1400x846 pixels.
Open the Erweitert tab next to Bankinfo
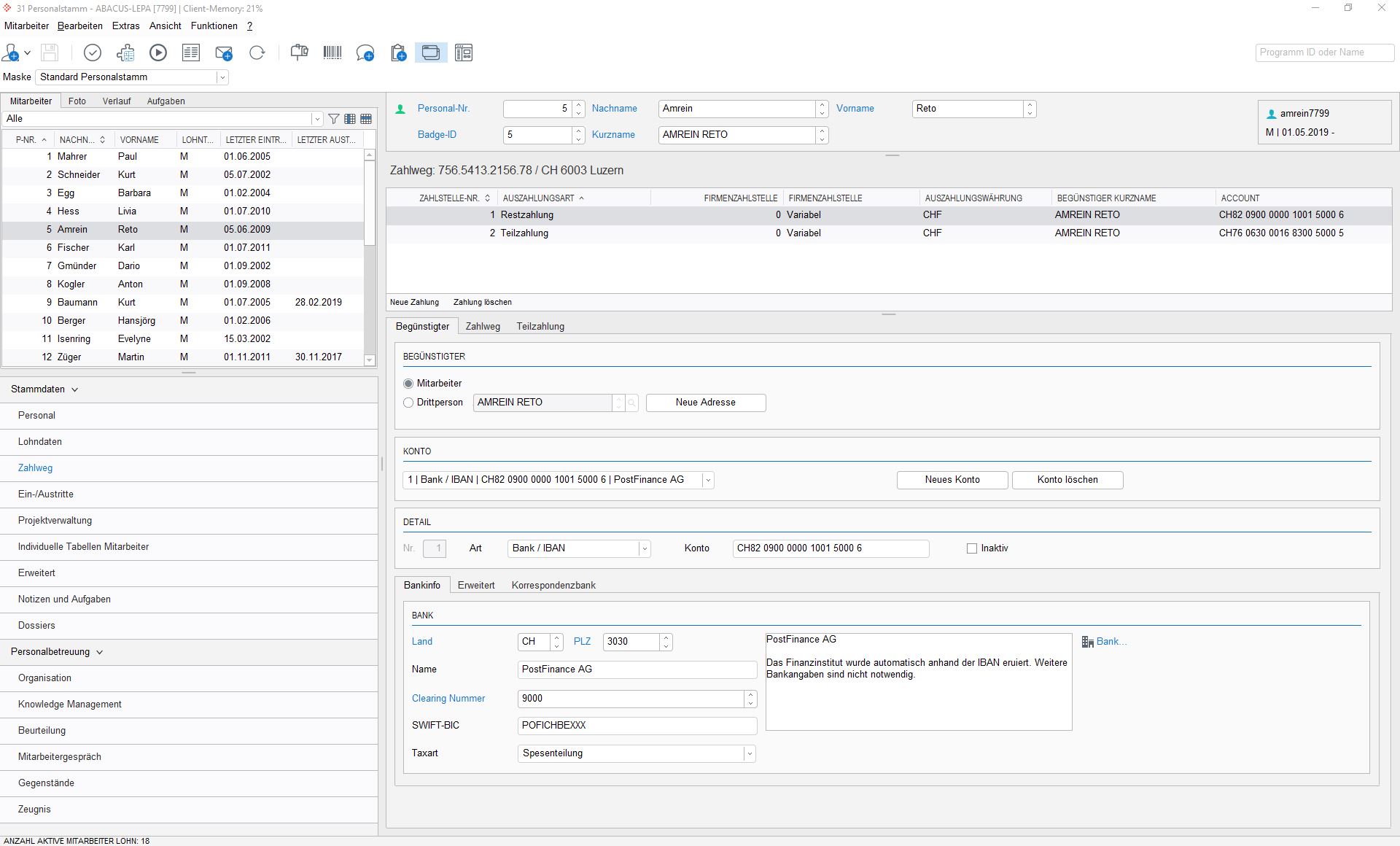pyautogui.click(x=476, y=586)
